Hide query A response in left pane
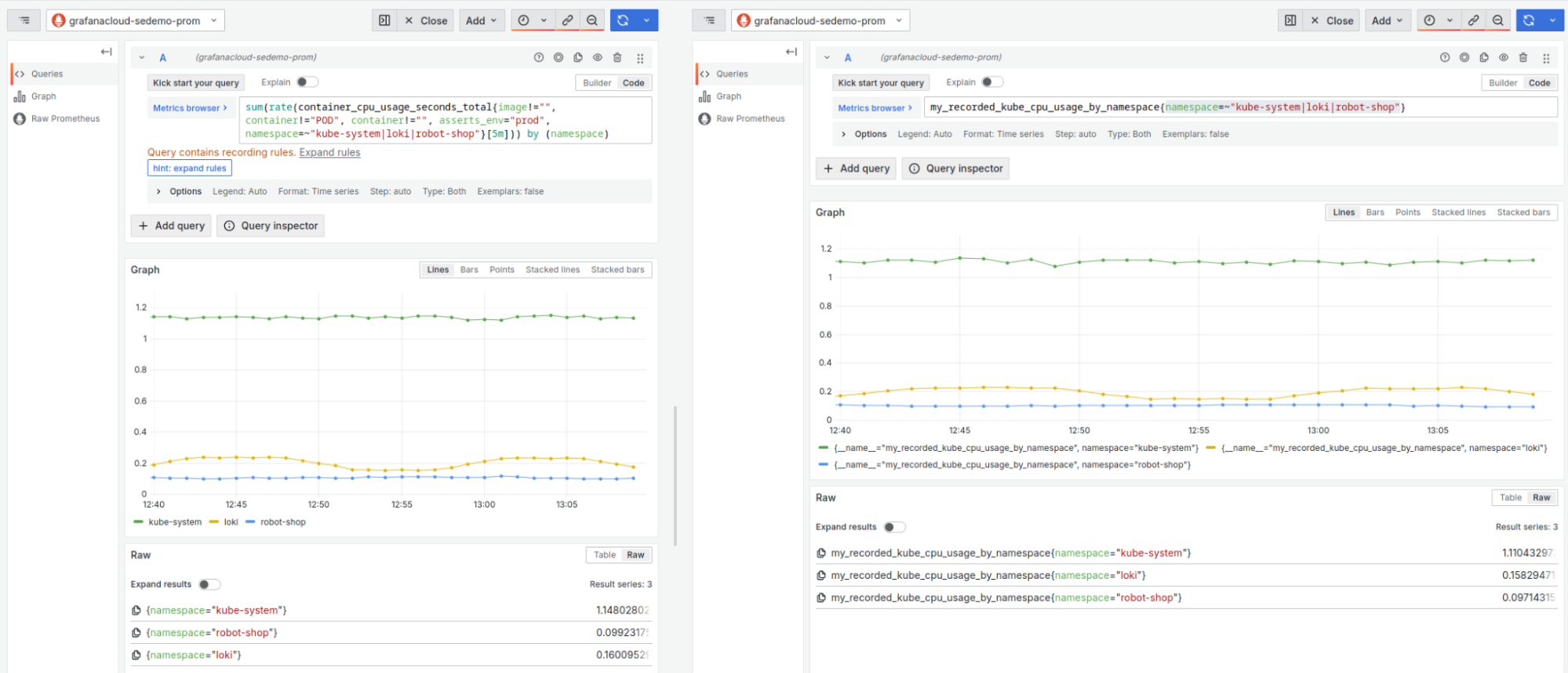Screen dimensions: 1568x673 pos(598,57)
